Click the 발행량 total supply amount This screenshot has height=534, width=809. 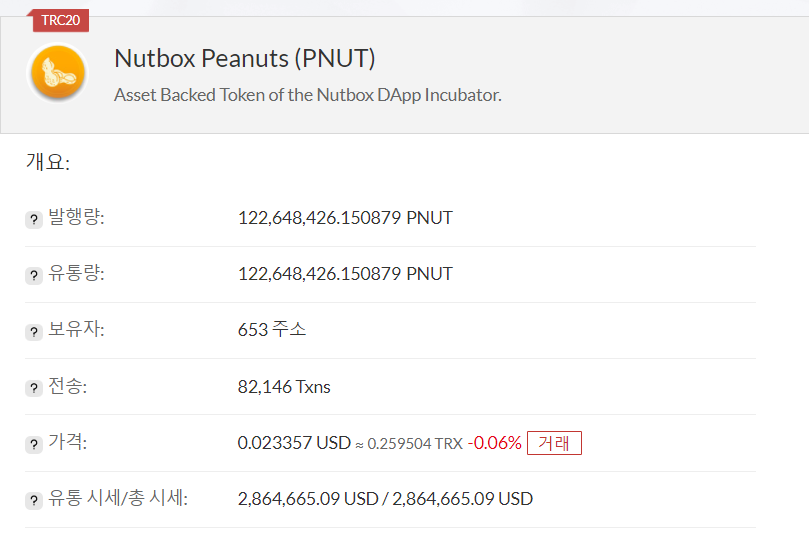pyautogui.click(x=345, y=218)
